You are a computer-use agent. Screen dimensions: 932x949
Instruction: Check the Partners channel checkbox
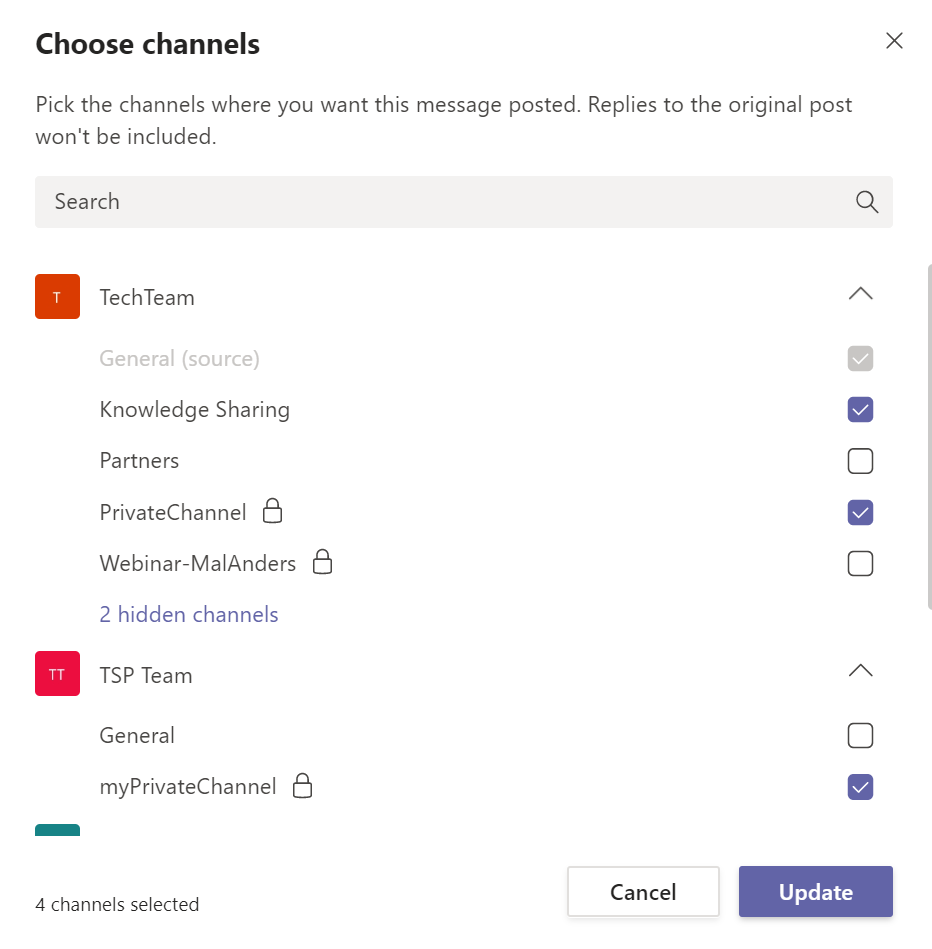(x=860, y=461)
